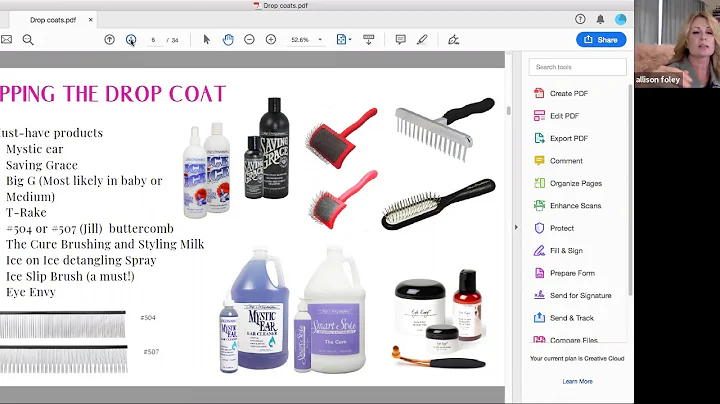The image size is (720, 404).
Task: Click the blue Share button
Action: click(601, 40)
